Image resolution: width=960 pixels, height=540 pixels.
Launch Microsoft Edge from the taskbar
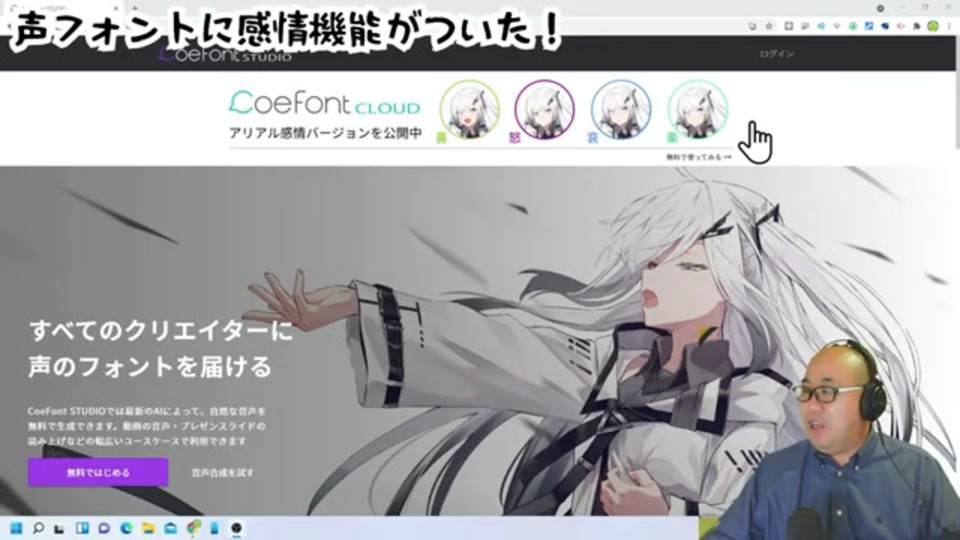click(x=126, y=528)
